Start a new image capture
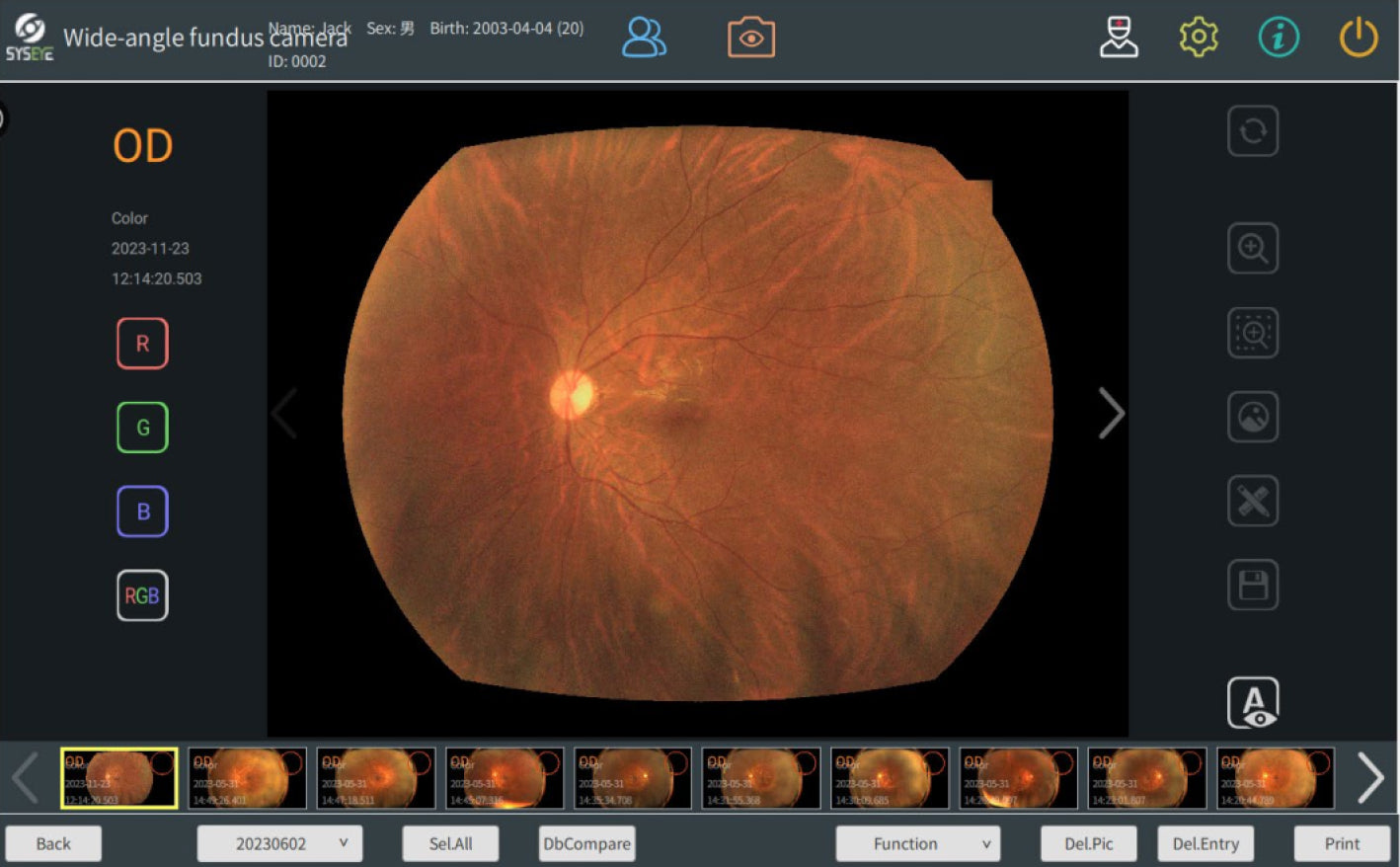This screenshot has width=1400, height=867. pos(750,38)
